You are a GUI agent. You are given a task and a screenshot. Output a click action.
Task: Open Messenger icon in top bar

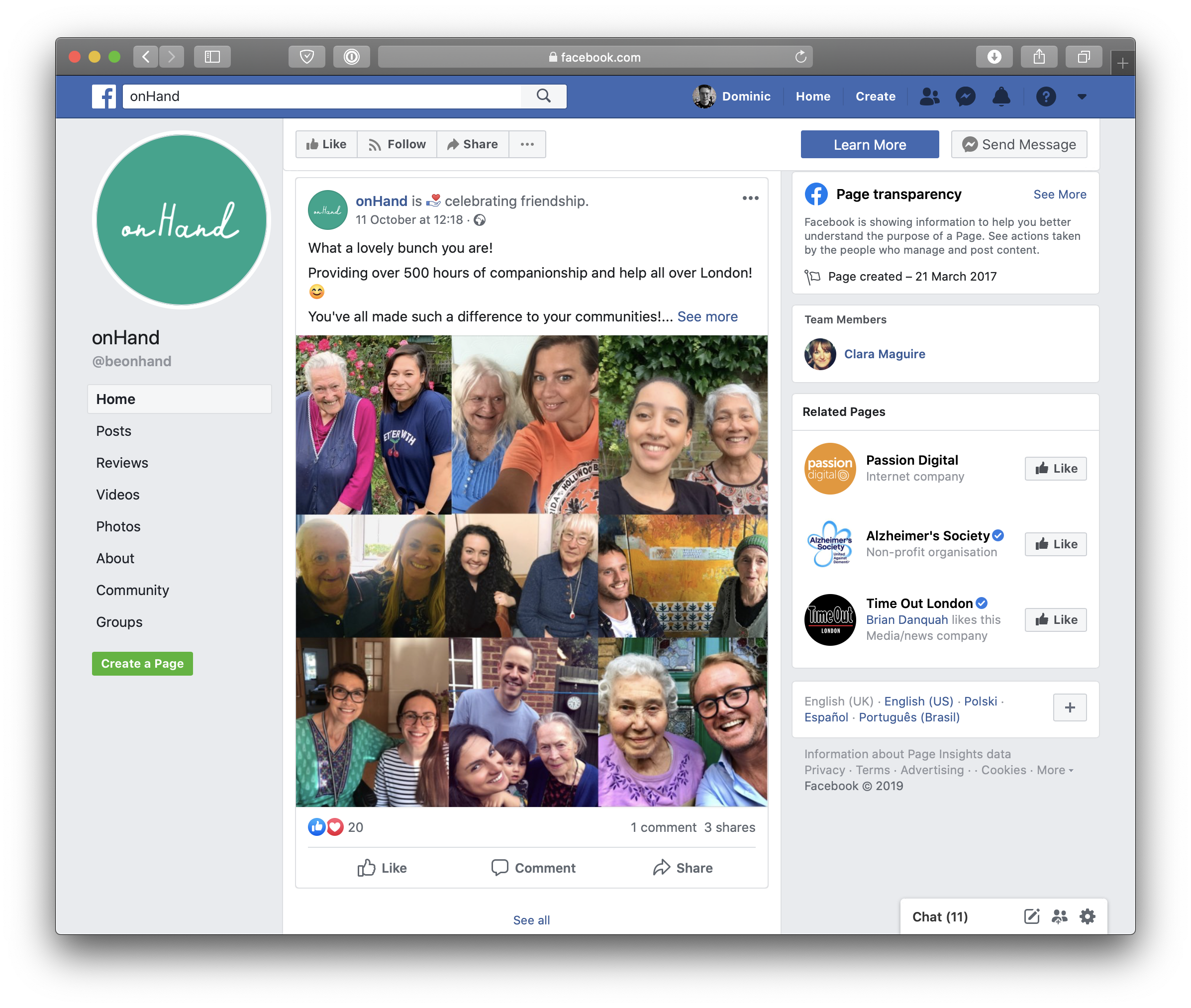[x=965, y=97]
